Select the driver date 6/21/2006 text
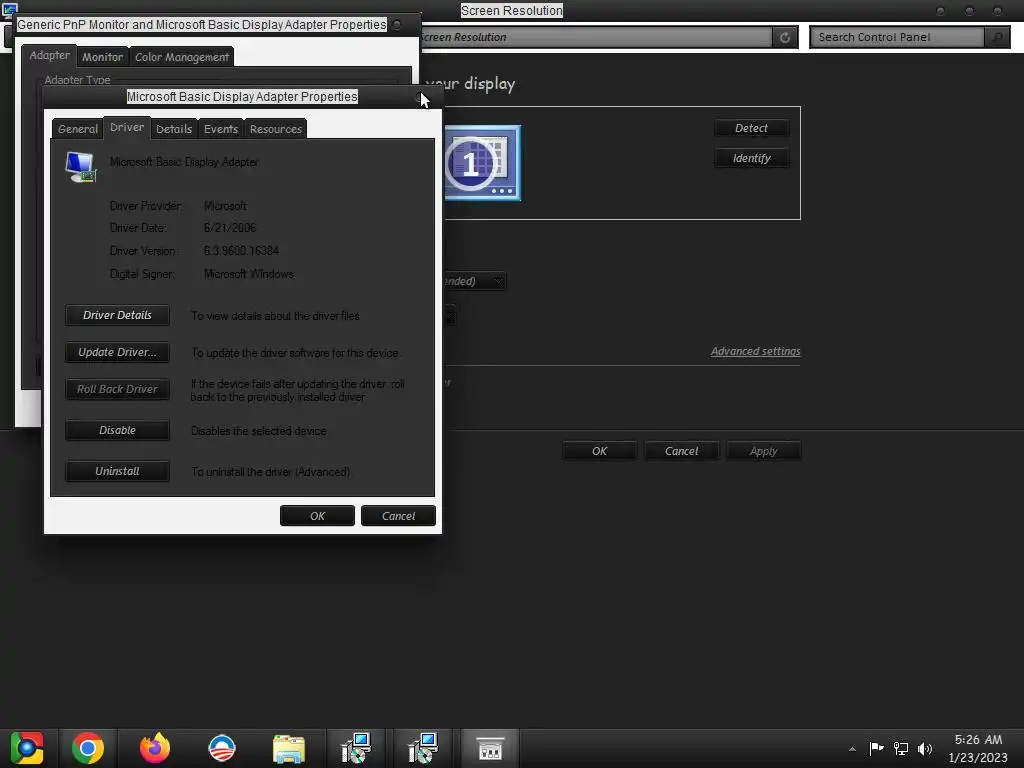This screenshot has height=768, width=1024. pos(230,228)
